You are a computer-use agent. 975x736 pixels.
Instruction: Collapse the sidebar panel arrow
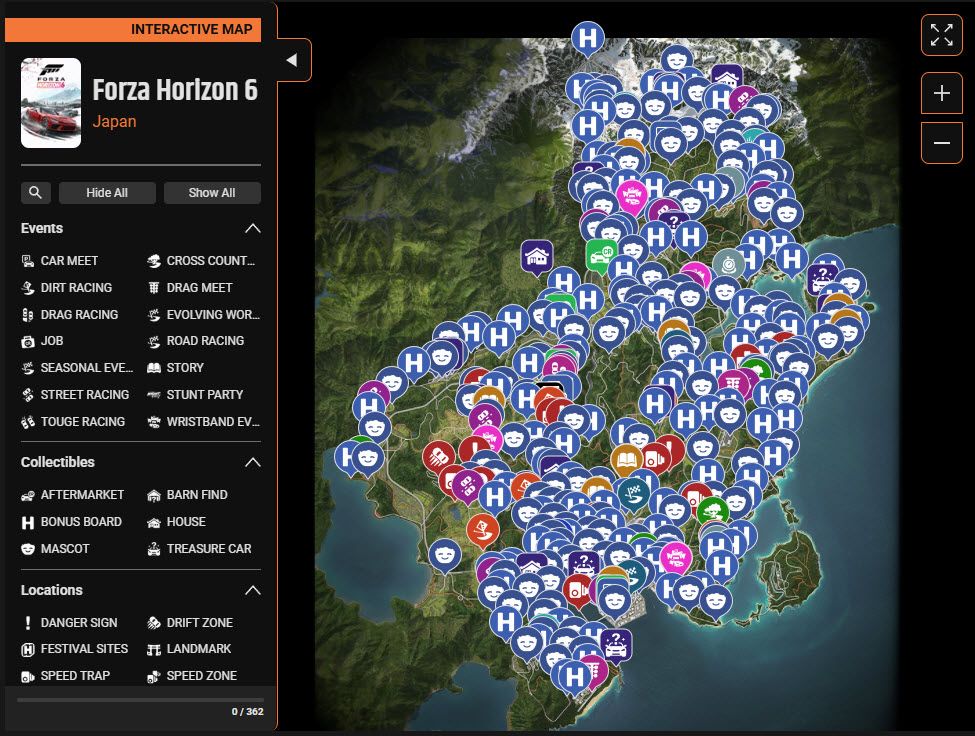click(292, 60)
